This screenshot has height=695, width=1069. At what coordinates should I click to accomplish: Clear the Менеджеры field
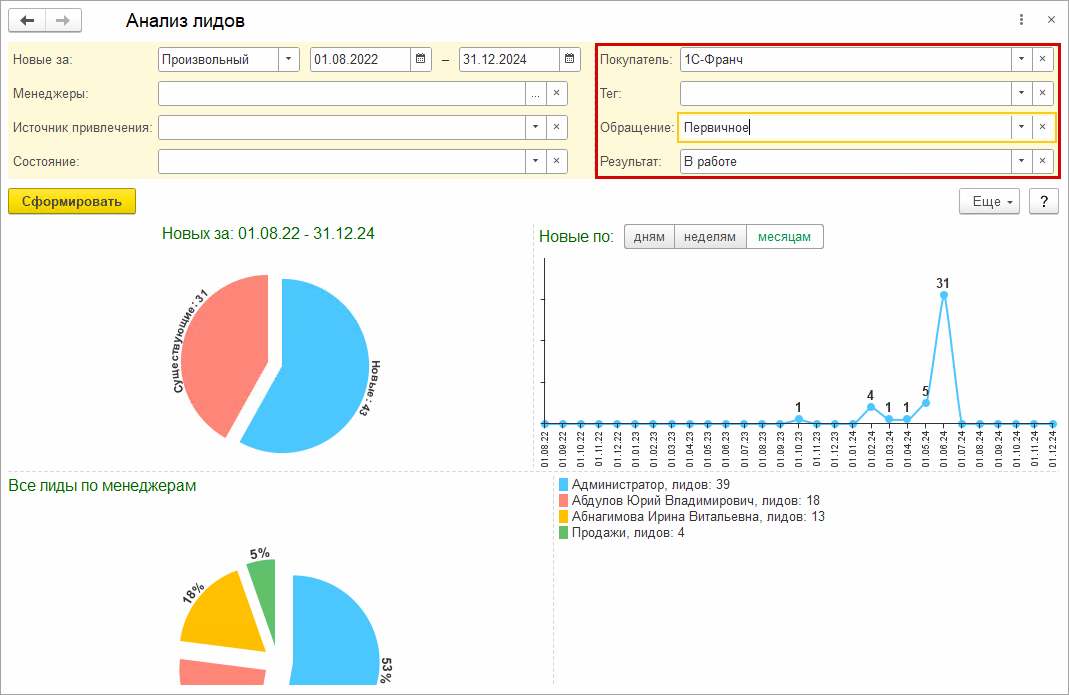tap(556, 93)
